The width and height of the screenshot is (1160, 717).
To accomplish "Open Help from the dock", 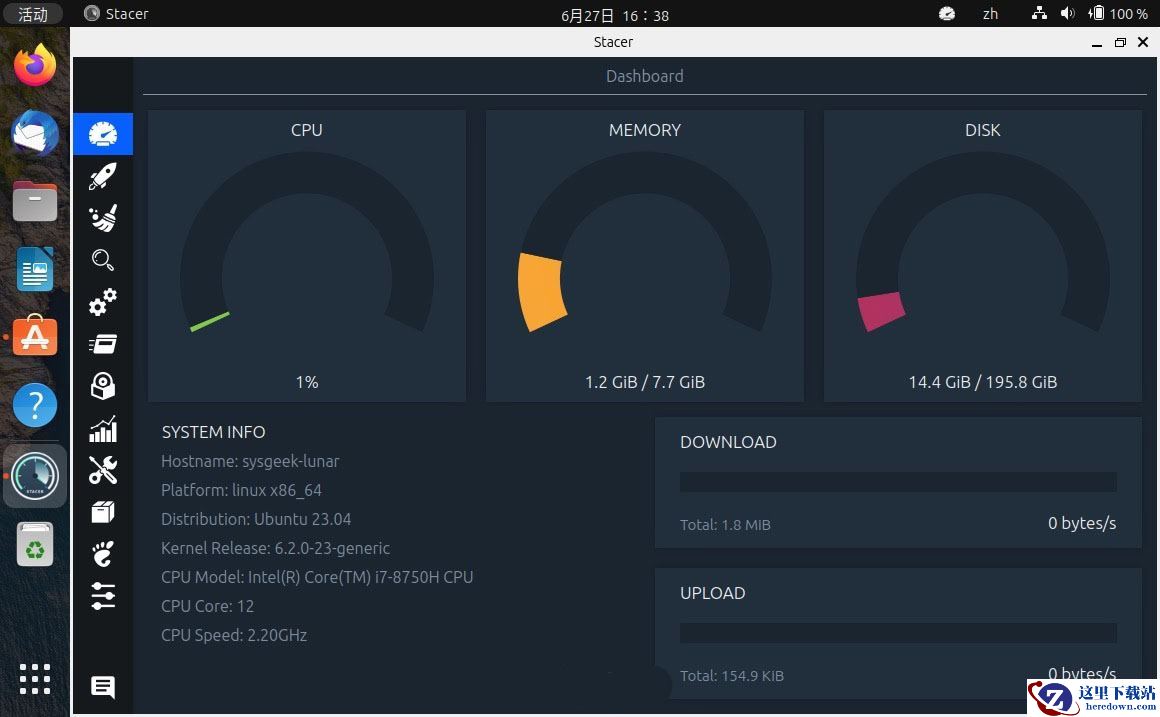I will pyautogui.click(x=35, y=405).
